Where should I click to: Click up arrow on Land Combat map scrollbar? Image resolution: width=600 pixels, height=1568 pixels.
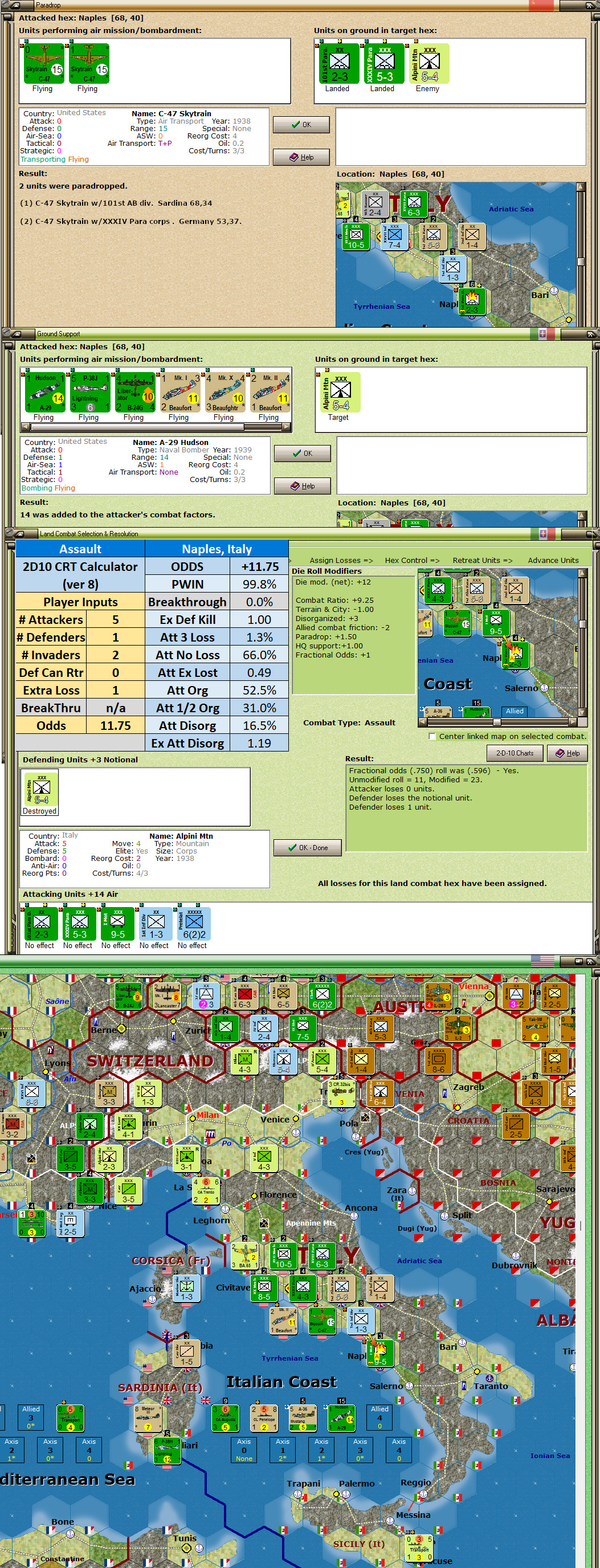click(582, 574)
